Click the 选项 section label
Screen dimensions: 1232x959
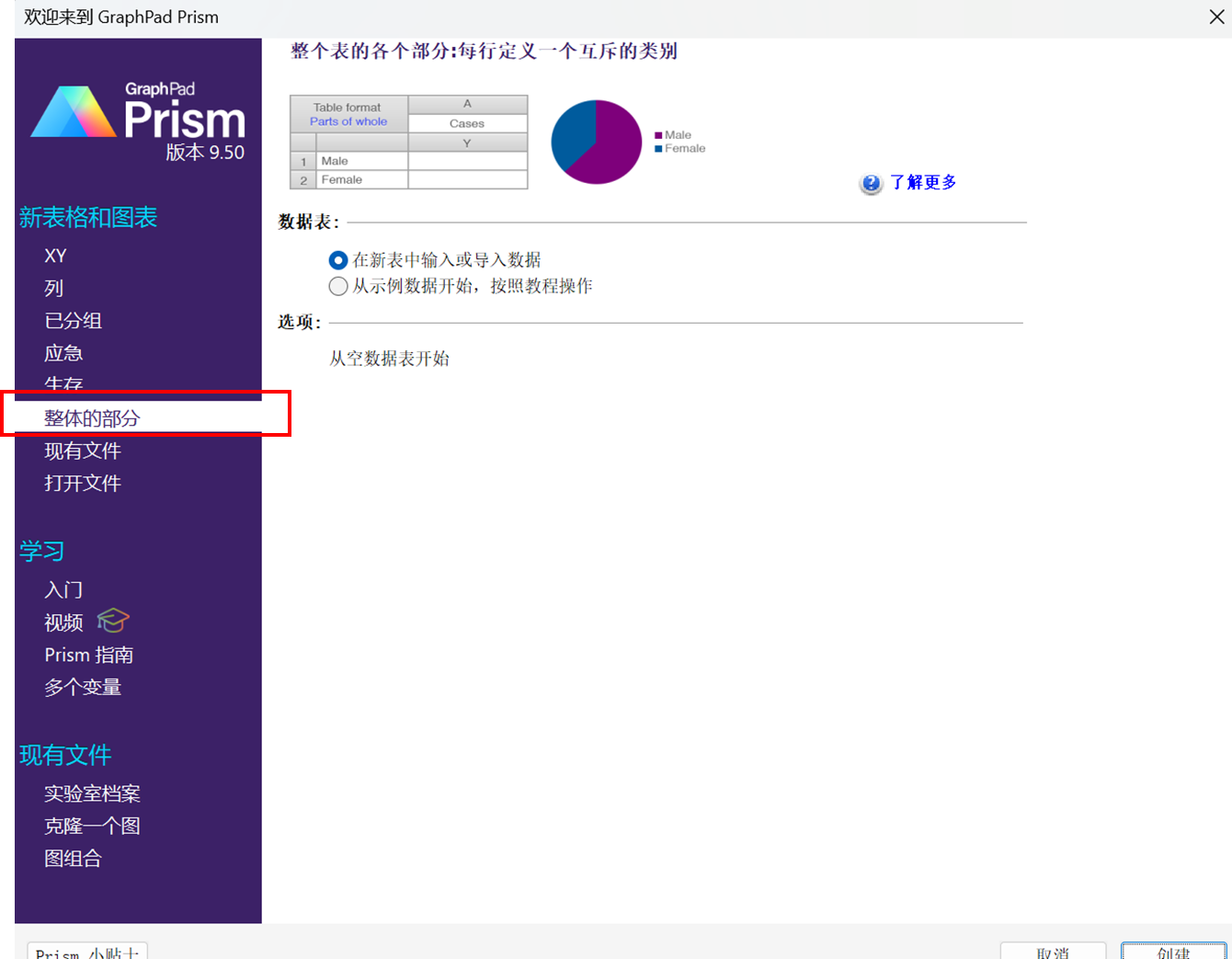(300, 322)
